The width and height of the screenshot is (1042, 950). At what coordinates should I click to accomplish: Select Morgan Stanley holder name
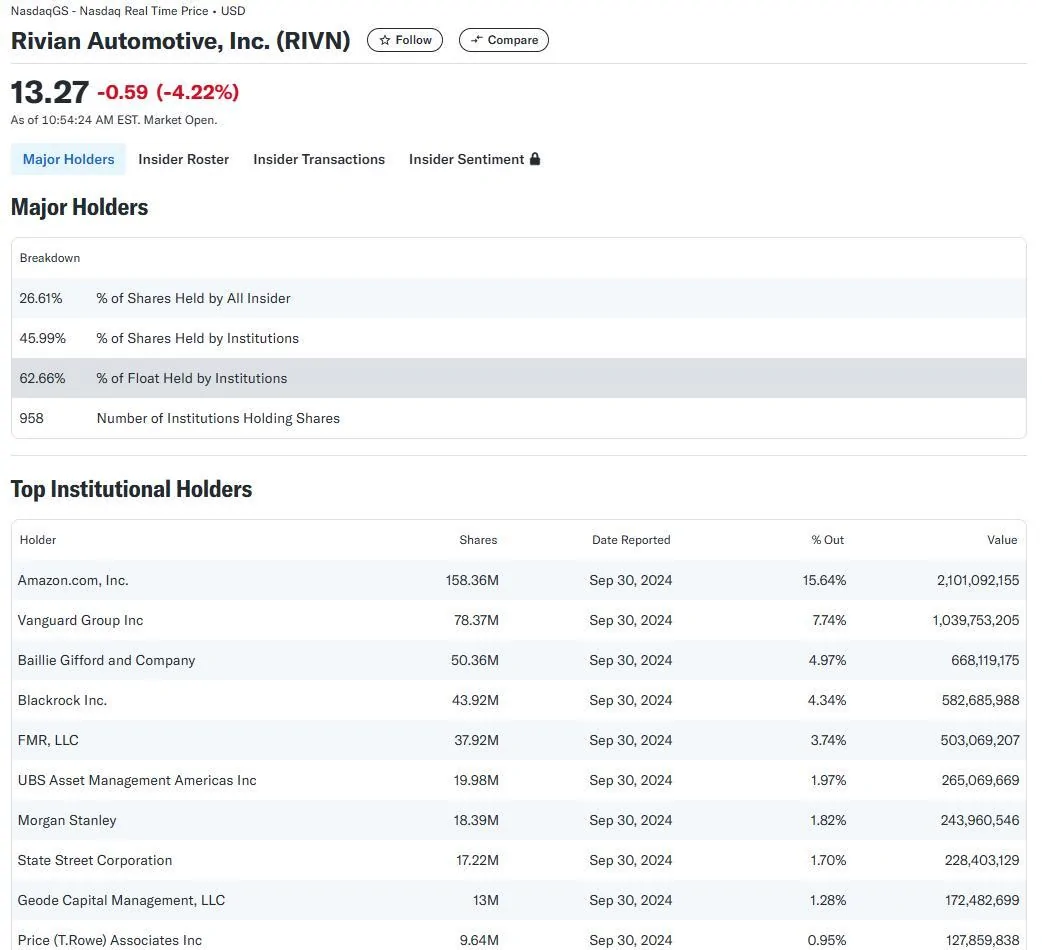click(67, 820)
